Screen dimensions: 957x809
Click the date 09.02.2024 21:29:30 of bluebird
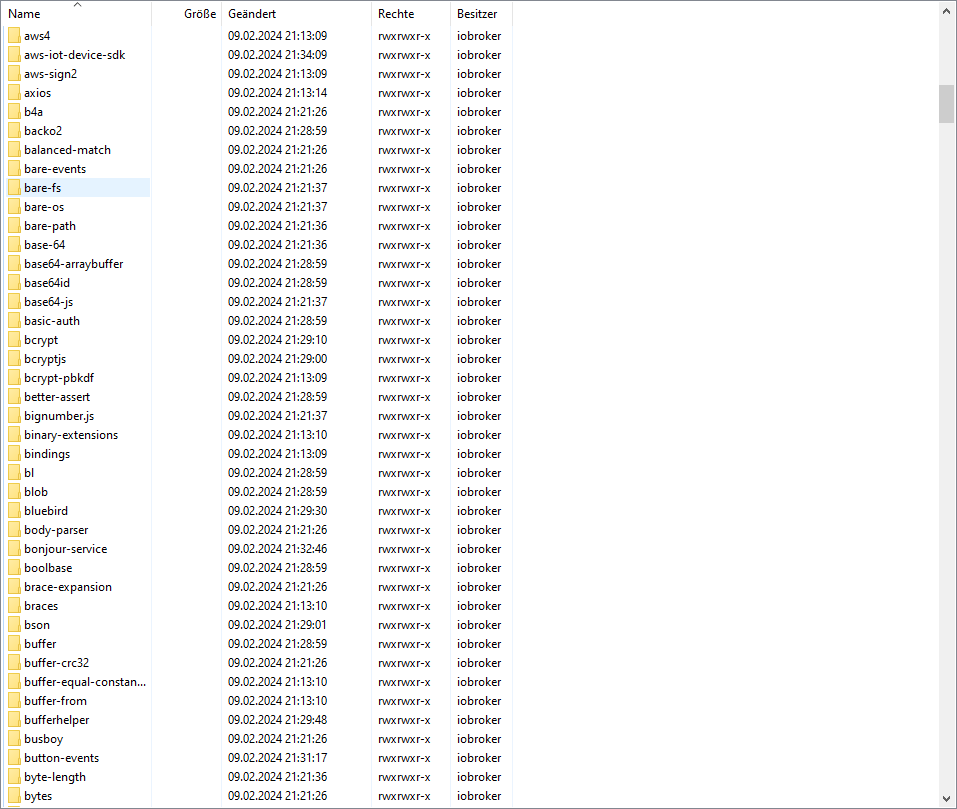tap(278, 511)
